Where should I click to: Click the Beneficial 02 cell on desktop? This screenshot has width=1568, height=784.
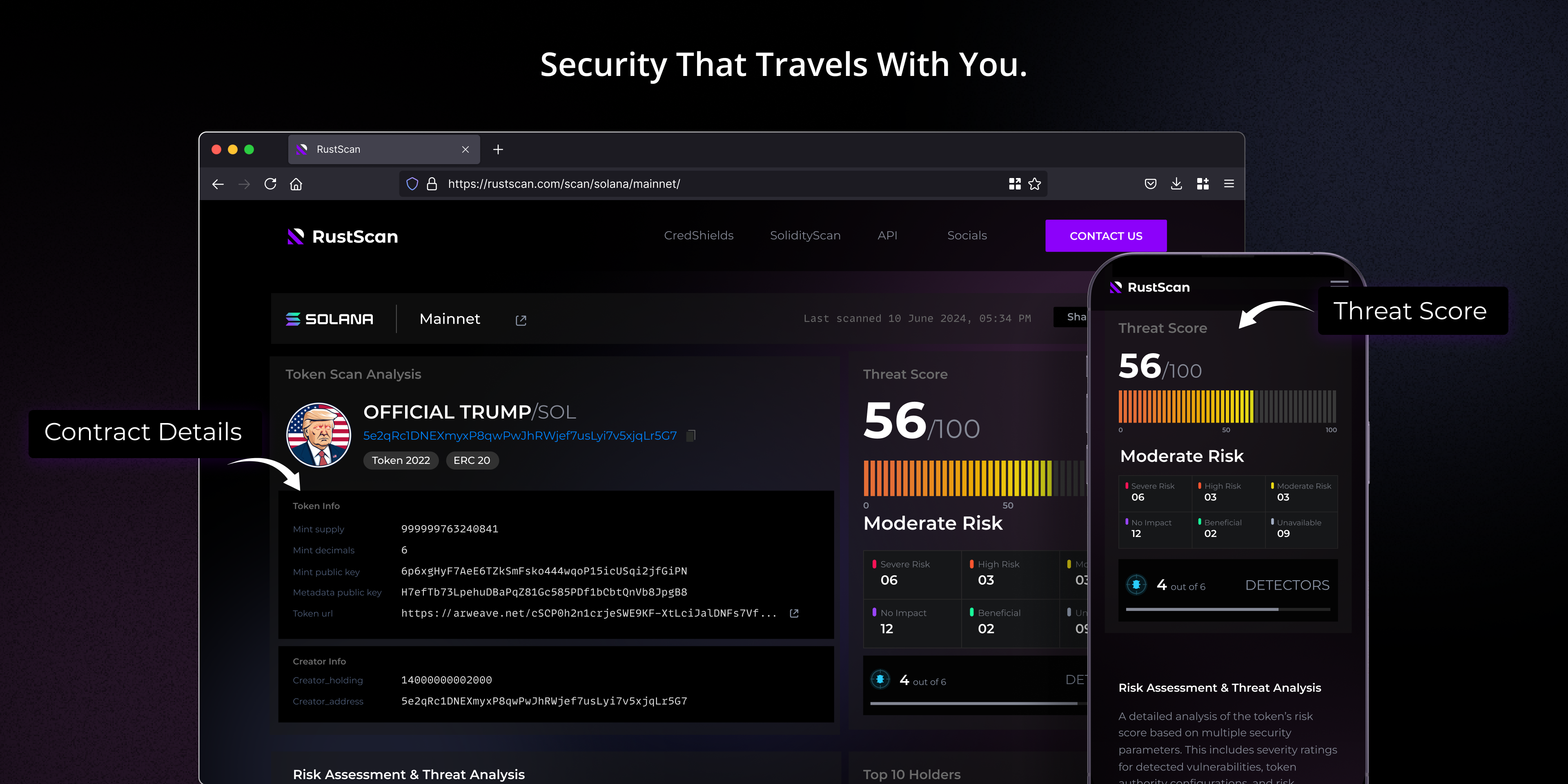pyautogui.click(x=1011, y=624)
